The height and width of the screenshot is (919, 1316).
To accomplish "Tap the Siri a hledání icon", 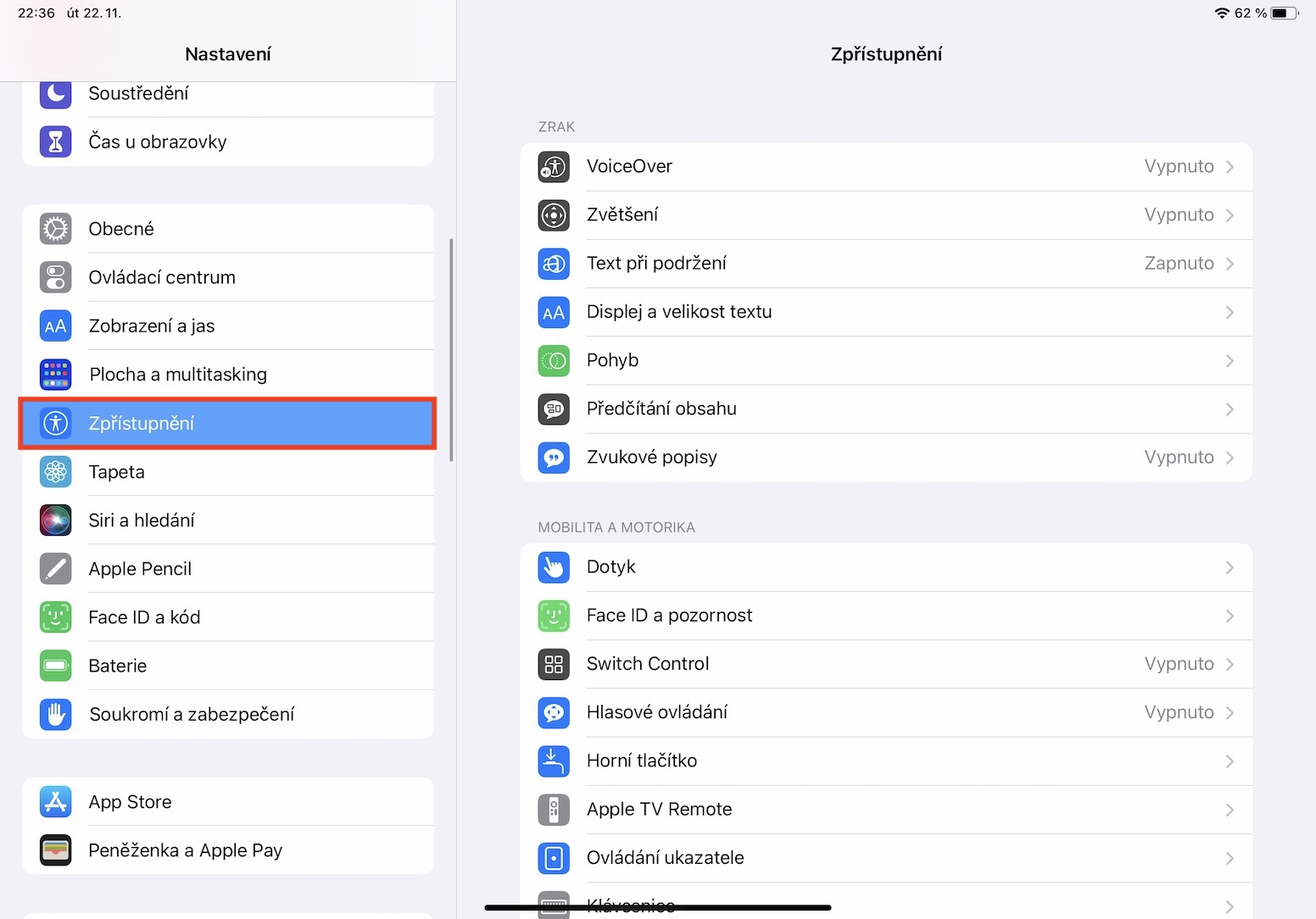I will coord(56,521).
